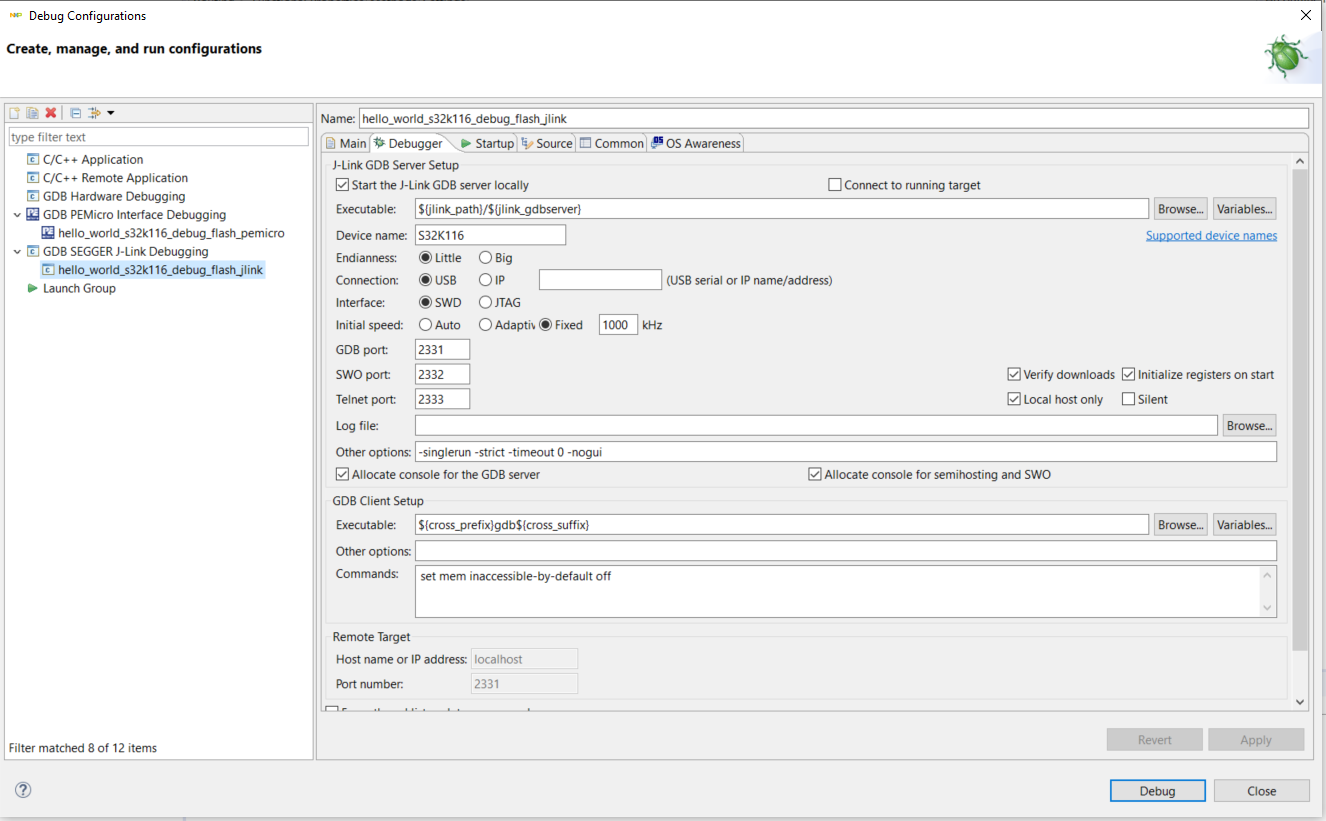Click the Launch Group green arrow icon

click(x=33, y=289)
